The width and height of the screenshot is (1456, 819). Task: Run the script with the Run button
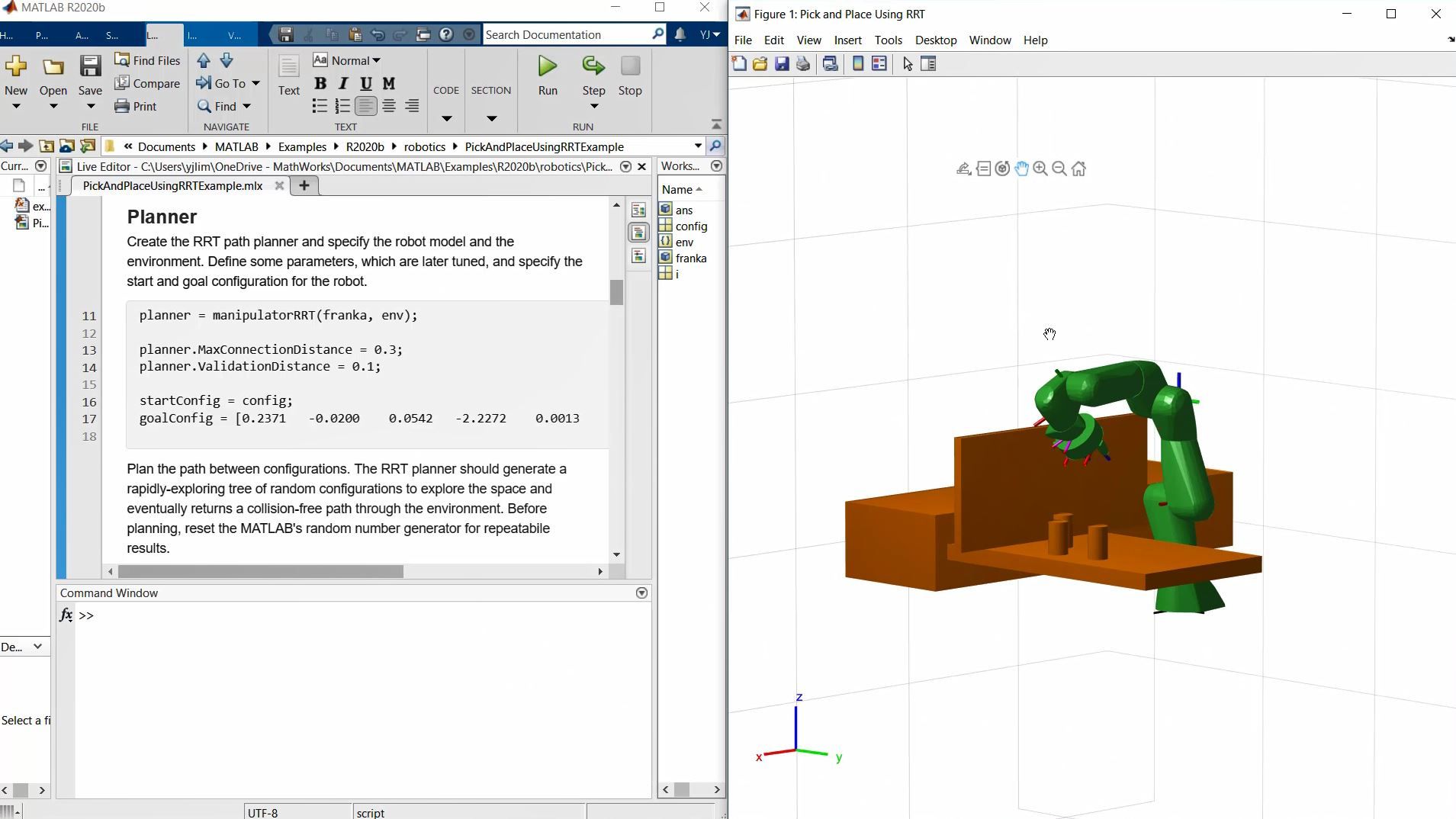tap(547, 76)
